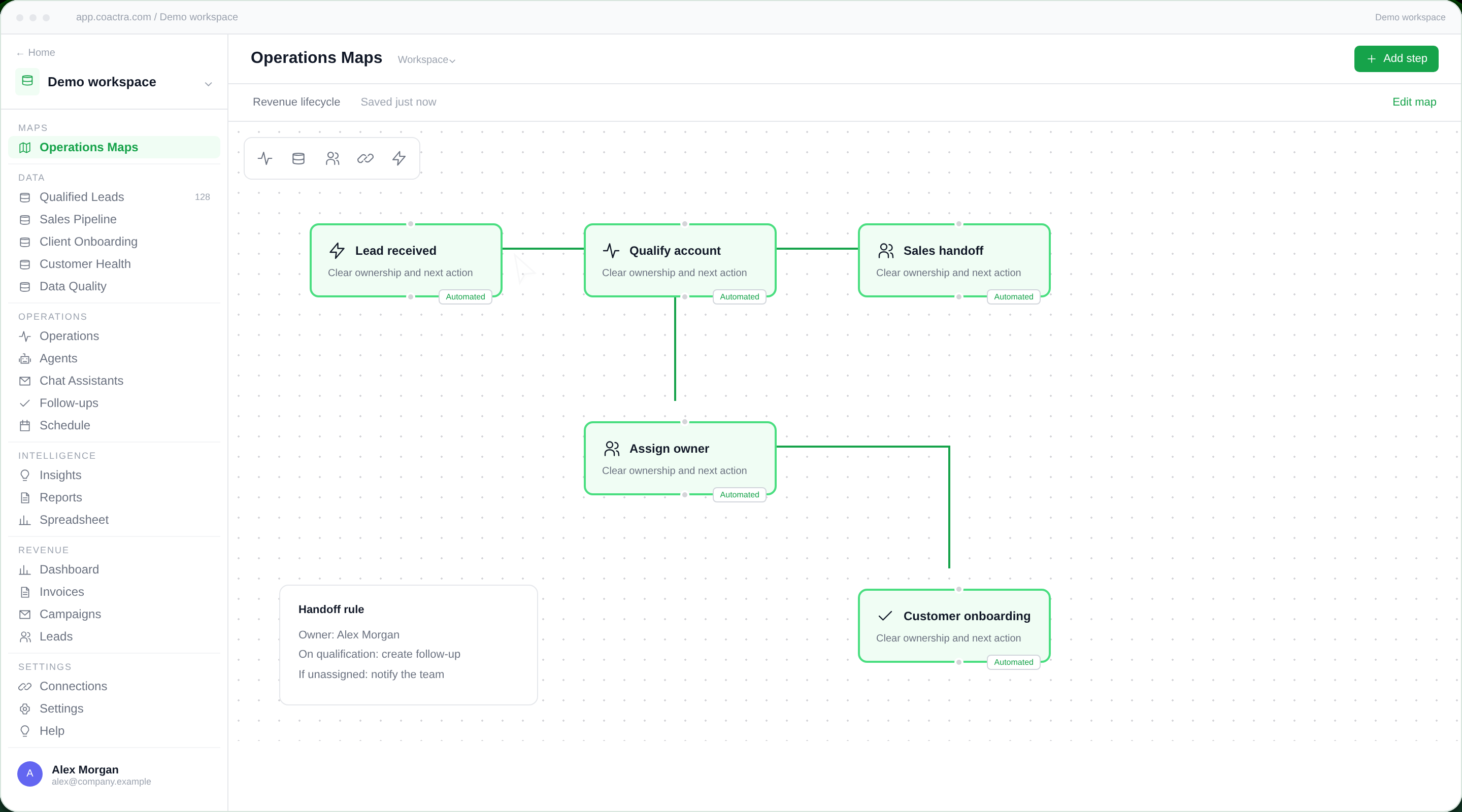
Task: Click the robot icon beside Agents
Action: click(25, 359)
